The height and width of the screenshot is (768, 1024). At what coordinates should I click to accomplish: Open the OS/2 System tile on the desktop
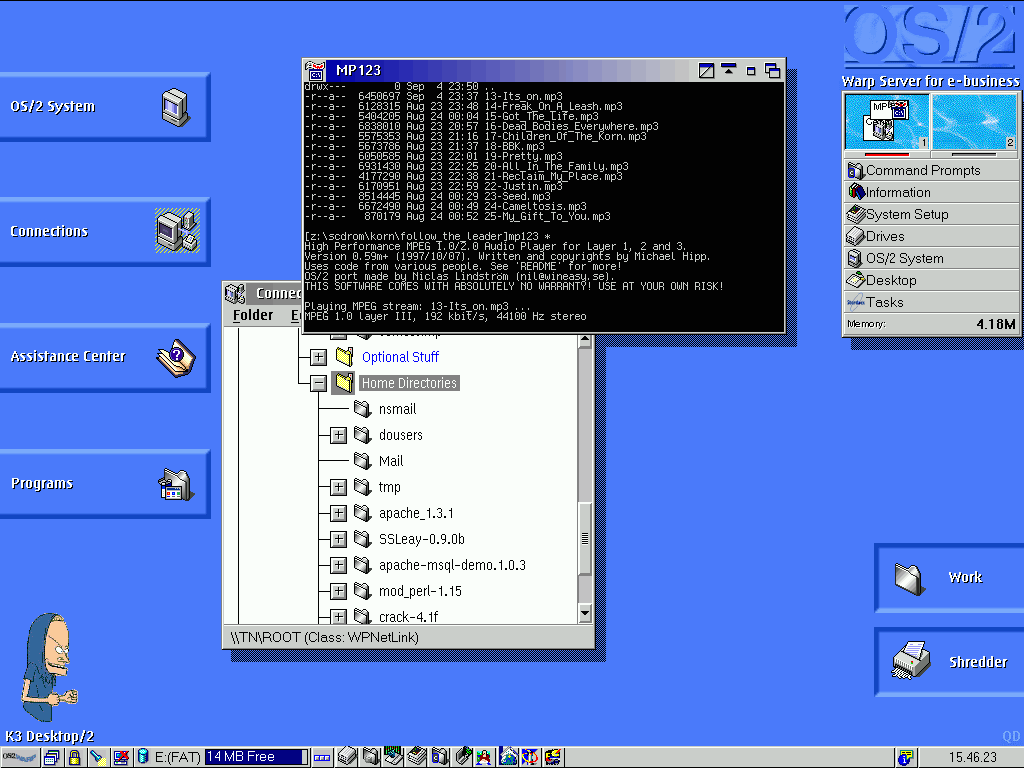(x=104, y=106)
